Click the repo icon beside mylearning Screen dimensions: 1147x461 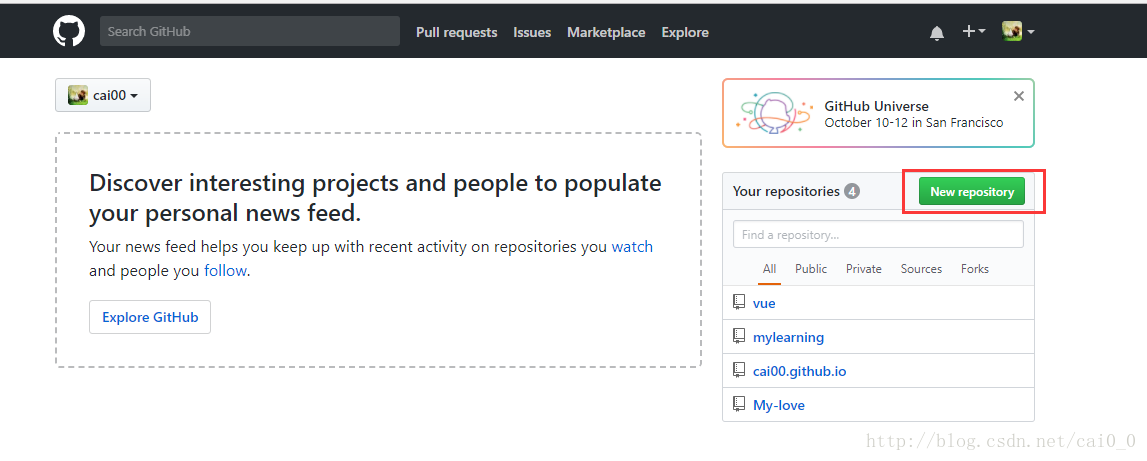[x=739, y=336]
